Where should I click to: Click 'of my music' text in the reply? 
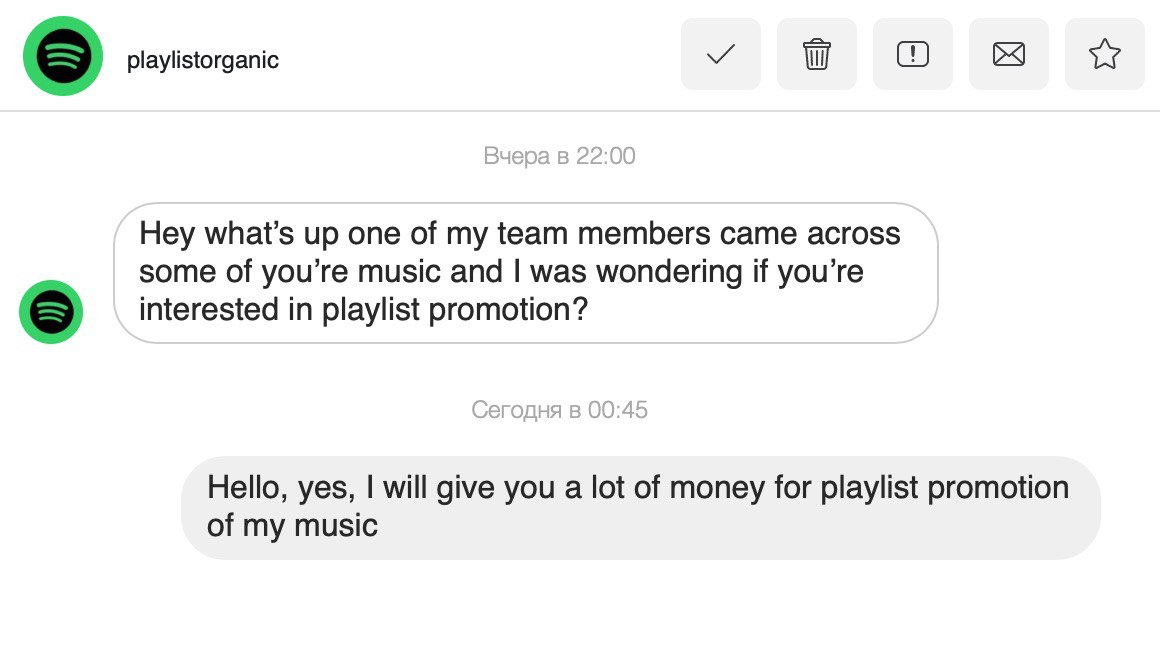point(292,526)
